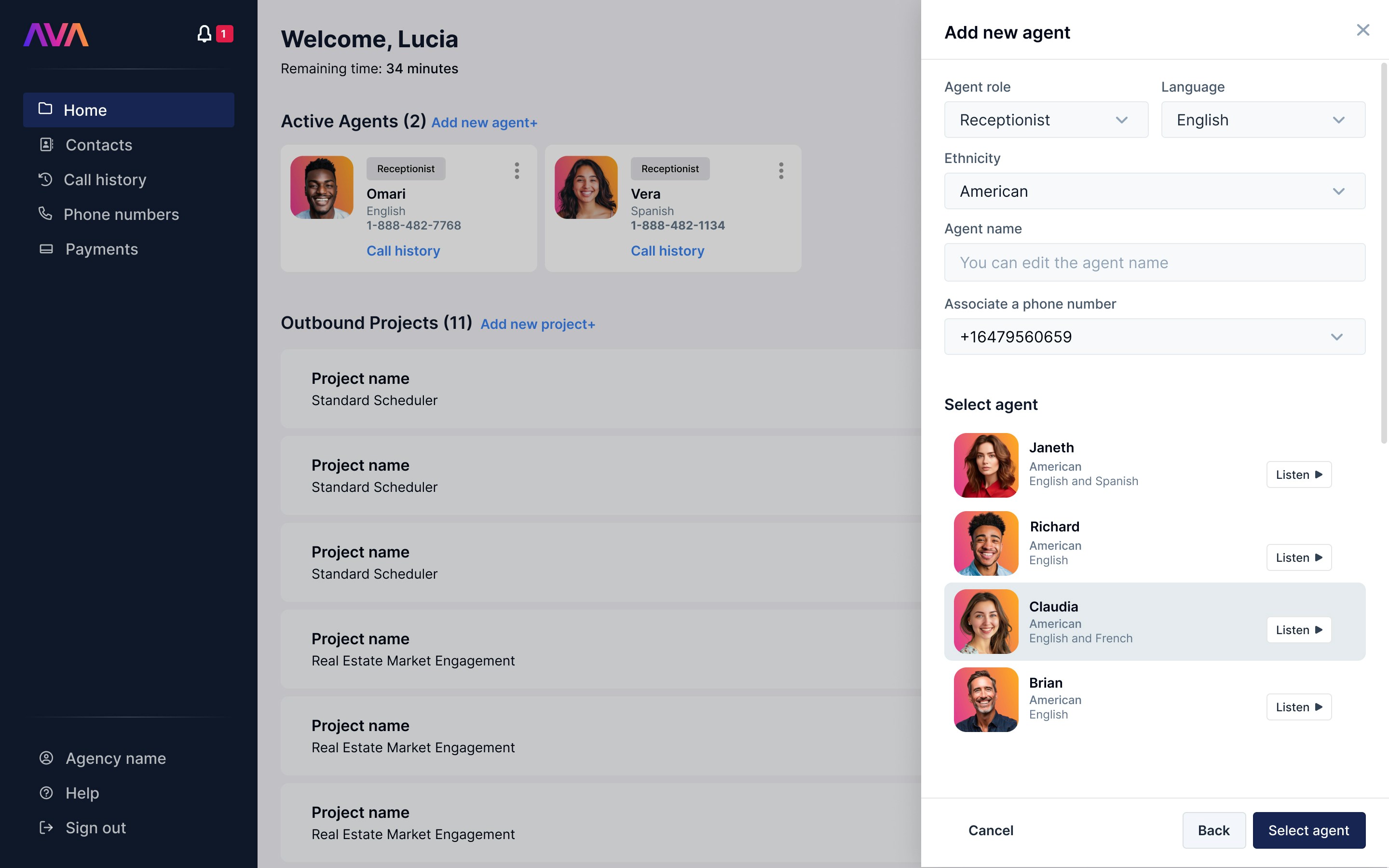The image size is (1389, 868).
Task: Close the Add new agent panel
Action: click(x=1362, y=30)
